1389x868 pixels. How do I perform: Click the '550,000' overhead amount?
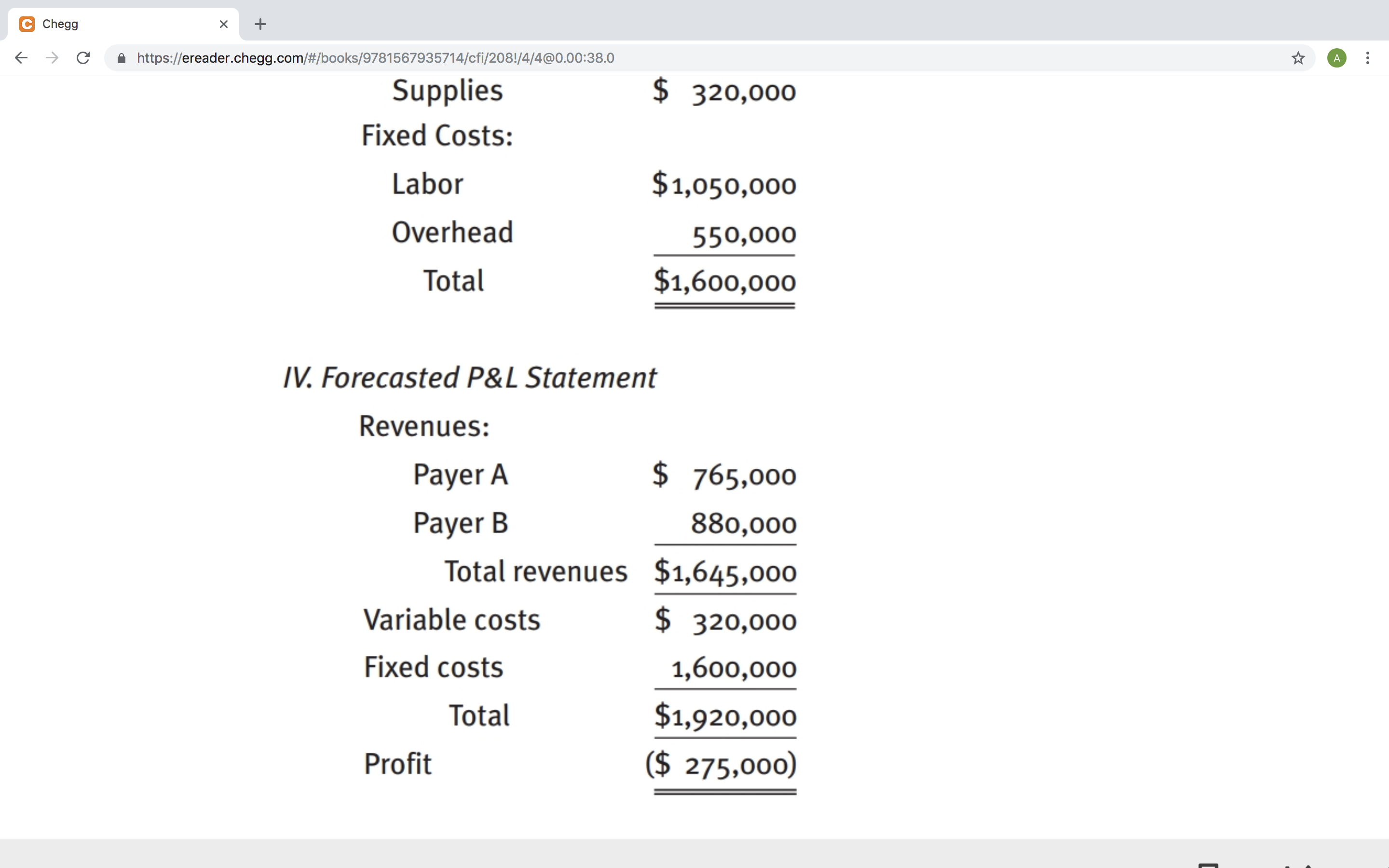pyautogui.click(x=745, y=234)
